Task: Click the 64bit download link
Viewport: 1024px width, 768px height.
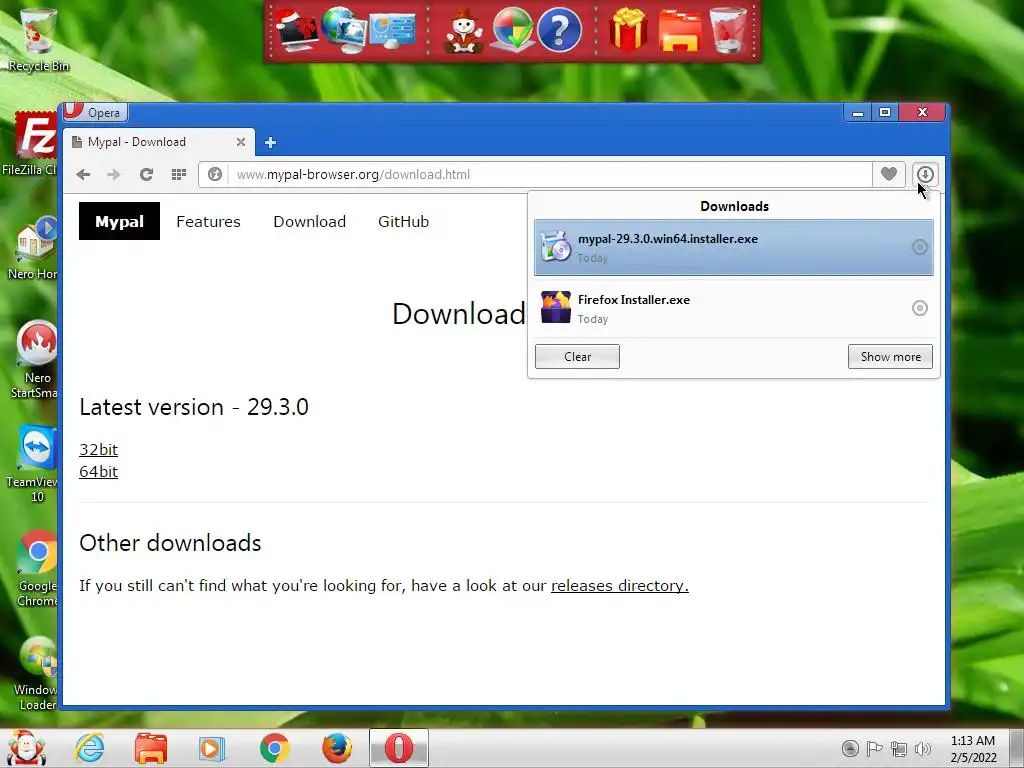Action: [99, 472]
